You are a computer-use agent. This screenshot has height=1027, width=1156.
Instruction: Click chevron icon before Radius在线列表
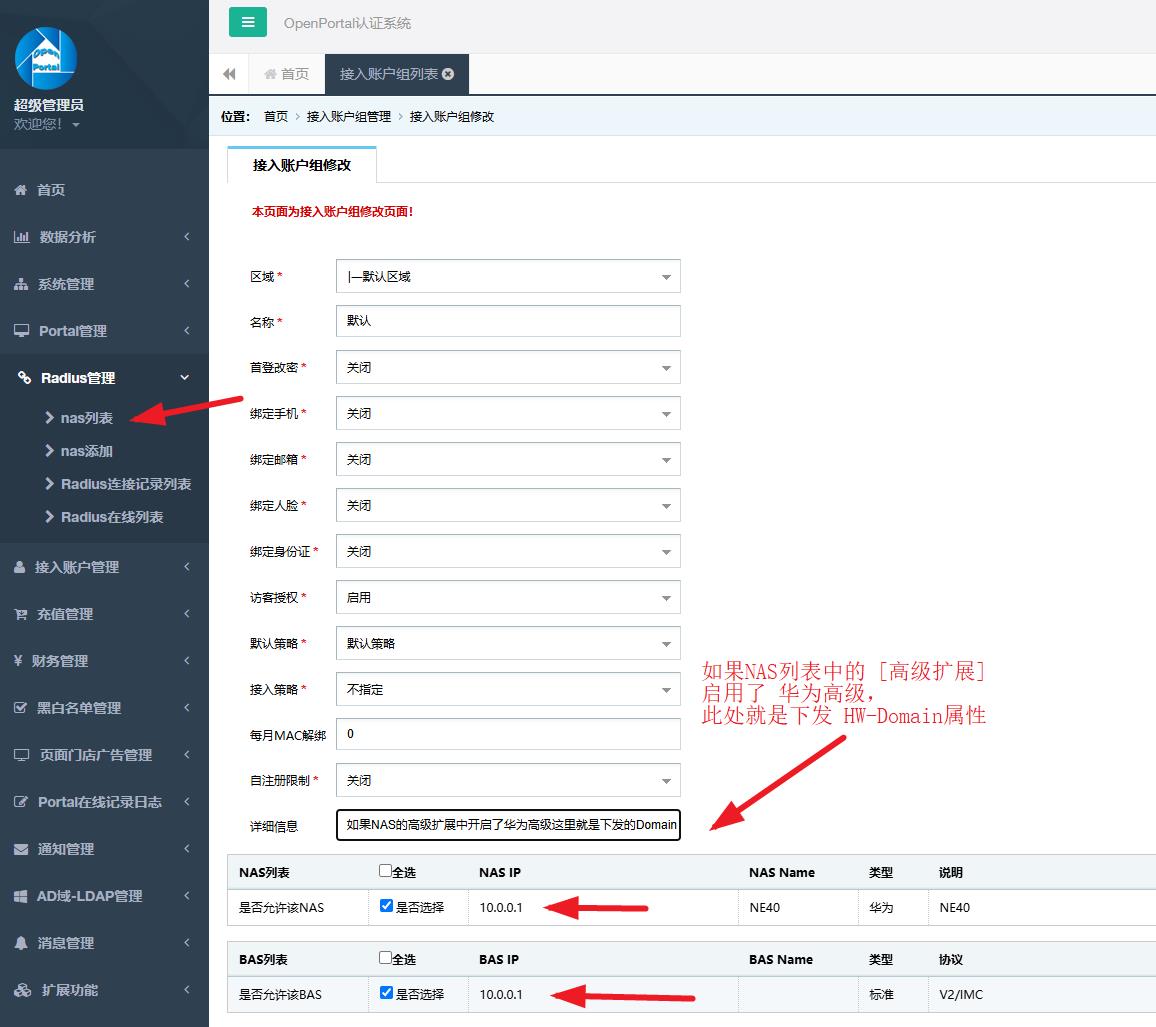pyautogui.click(x=49, y=517)
